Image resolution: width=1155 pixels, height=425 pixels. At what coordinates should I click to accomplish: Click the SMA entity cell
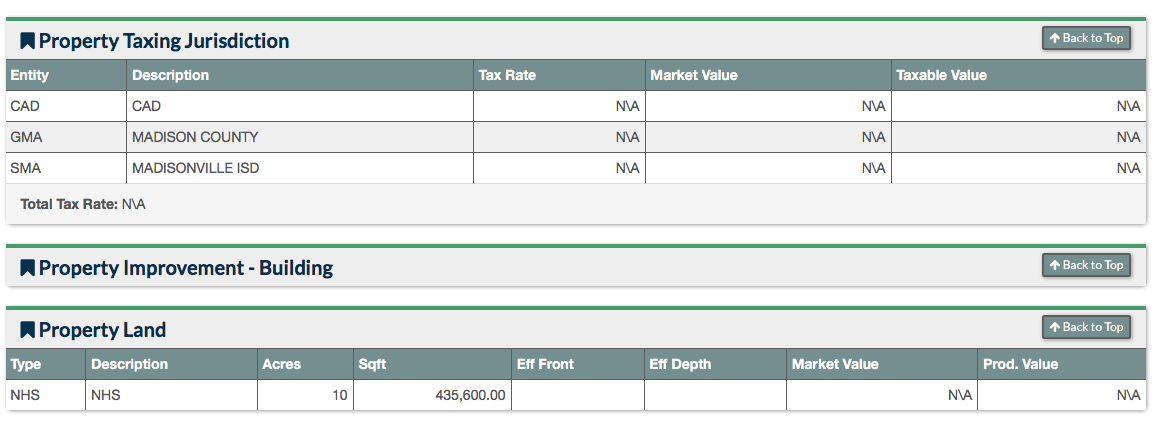click(x=66, y=168)
